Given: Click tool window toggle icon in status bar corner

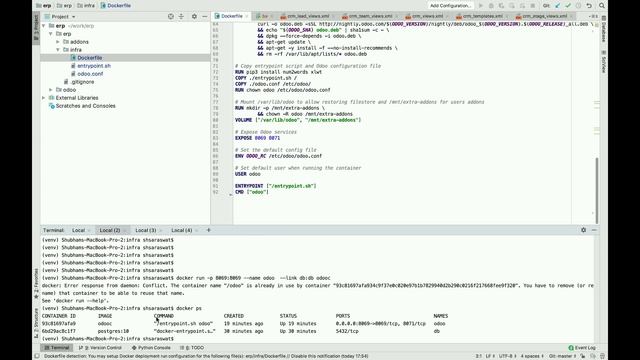Looking at the screenshot, I should coord(37,356).
